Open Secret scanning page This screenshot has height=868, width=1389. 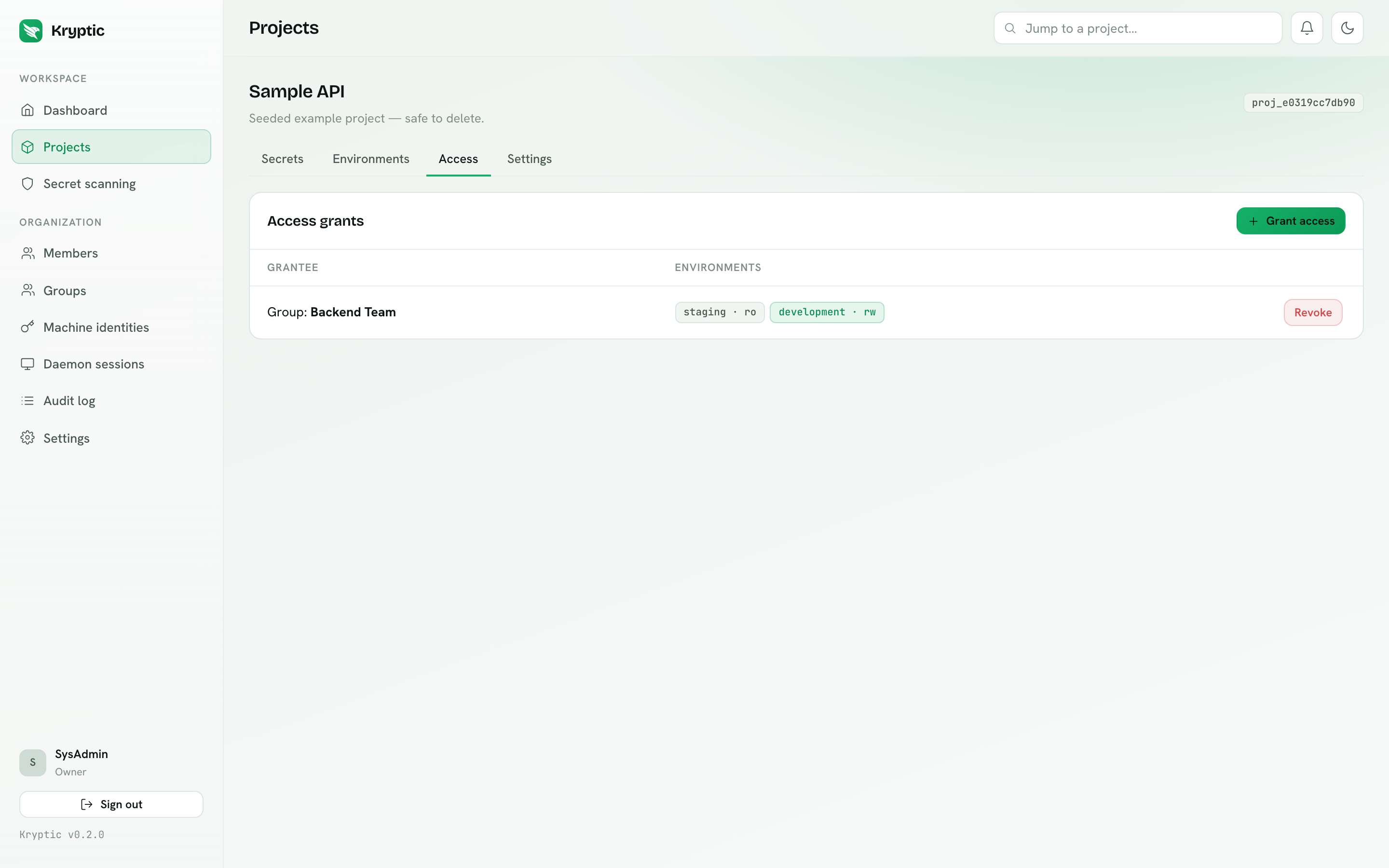point(111,184)
